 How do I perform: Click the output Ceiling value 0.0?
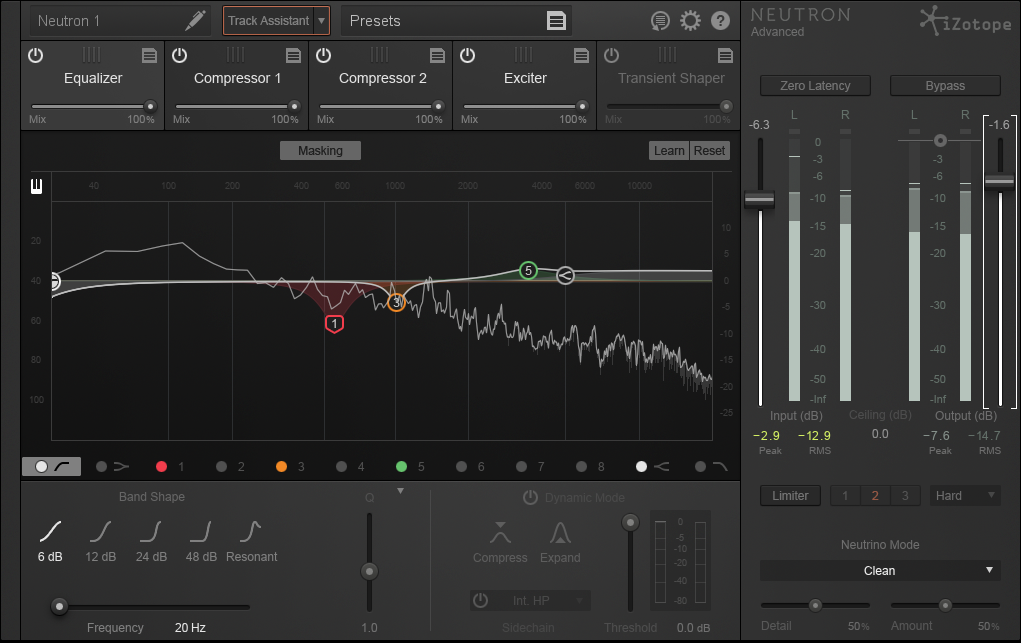click(x=880, y=434)
